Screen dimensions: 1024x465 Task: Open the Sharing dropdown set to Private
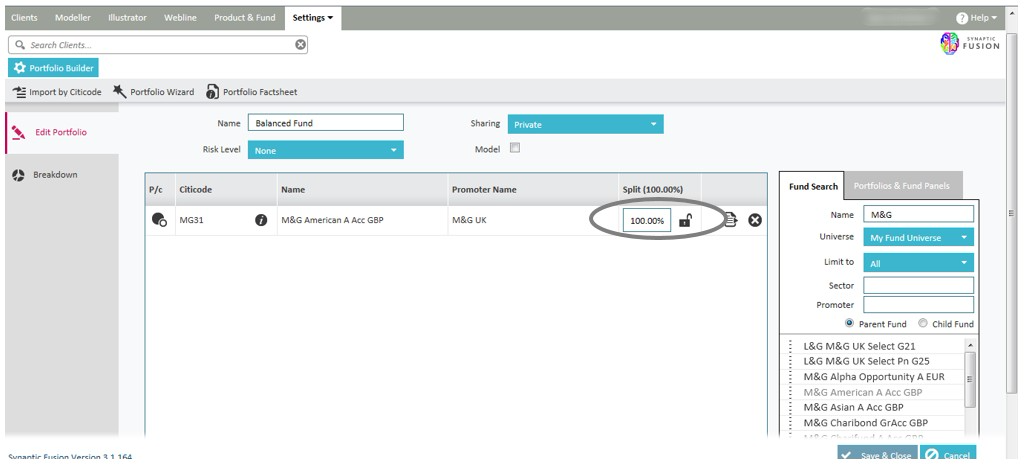tap(586, 124)
